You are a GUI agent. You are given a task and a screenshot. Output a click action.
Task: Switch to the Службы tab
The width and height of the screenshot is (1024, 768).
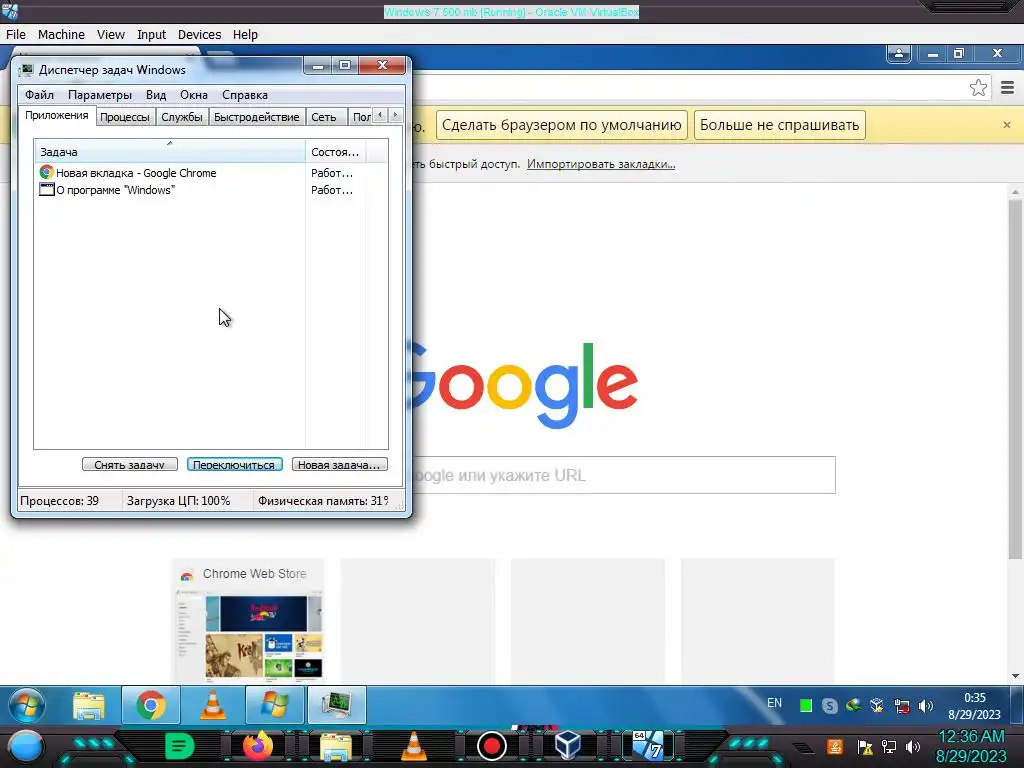click(x=182, y=117)
